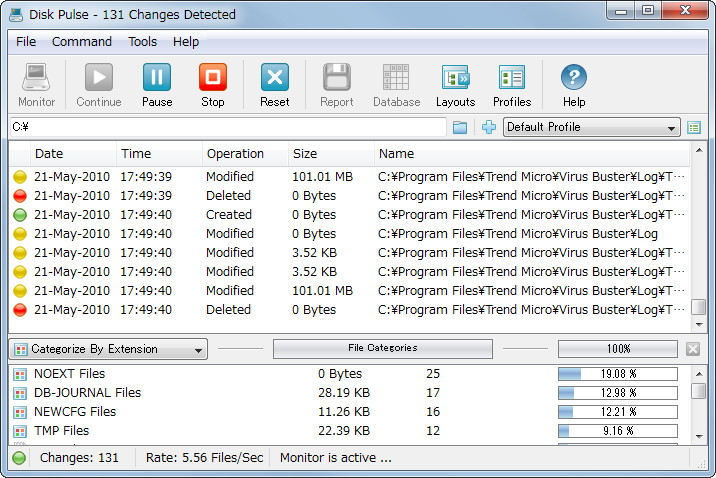Sort by the Operation column header

(x=245, y=154)
